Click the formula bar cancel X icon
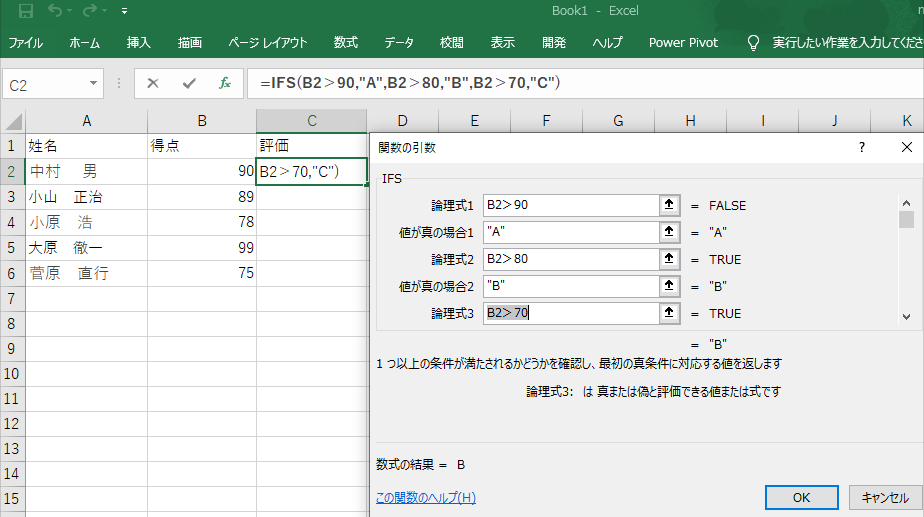Image resolution: width=924 pixels, height=517 pixels. pos(153,83)
